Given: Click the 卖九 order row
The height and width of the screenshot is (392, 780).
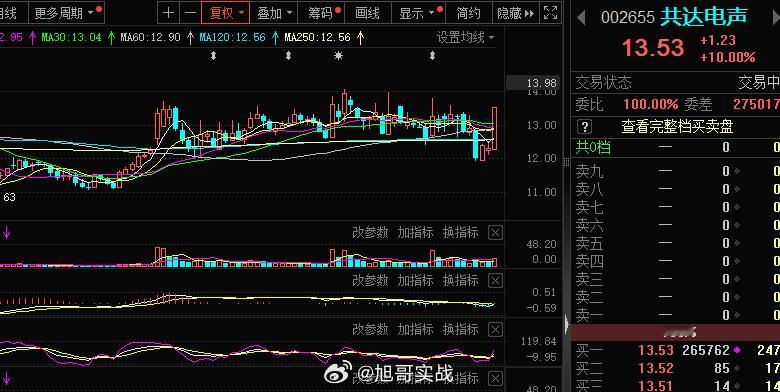Looking at the screenshot, I should coord(677,172).
